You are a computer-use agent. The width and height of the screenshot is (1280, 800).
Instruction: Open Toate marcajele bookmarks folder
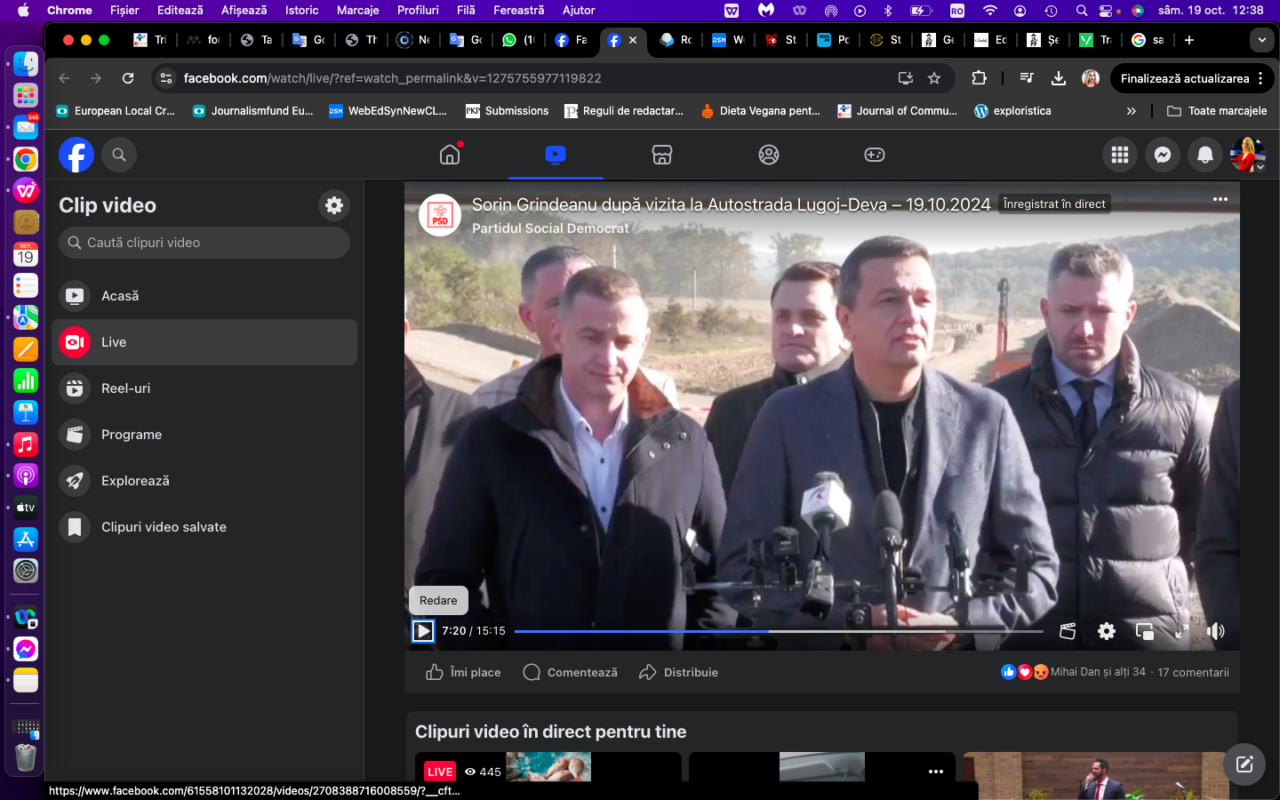[x=1217, y=111]
